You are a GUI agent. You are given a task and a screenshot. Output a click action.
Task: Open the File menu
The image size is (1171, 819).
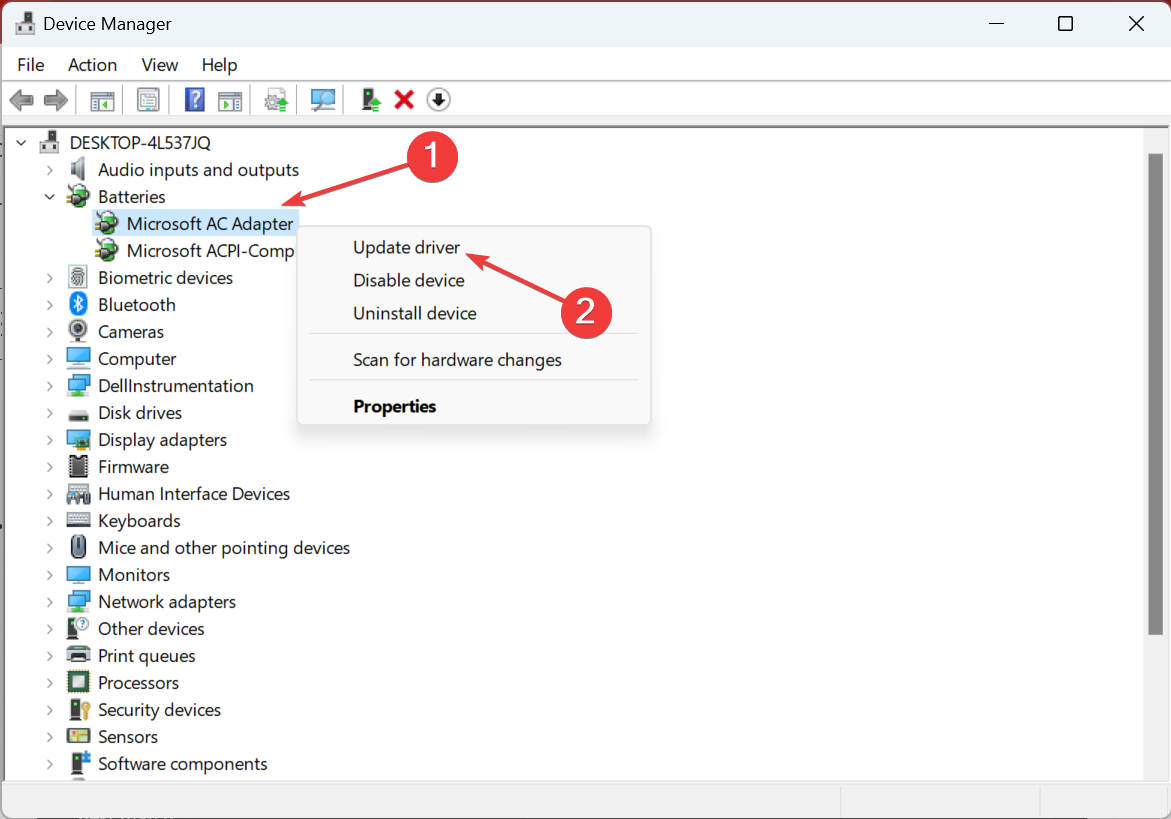tap(31, 65)
